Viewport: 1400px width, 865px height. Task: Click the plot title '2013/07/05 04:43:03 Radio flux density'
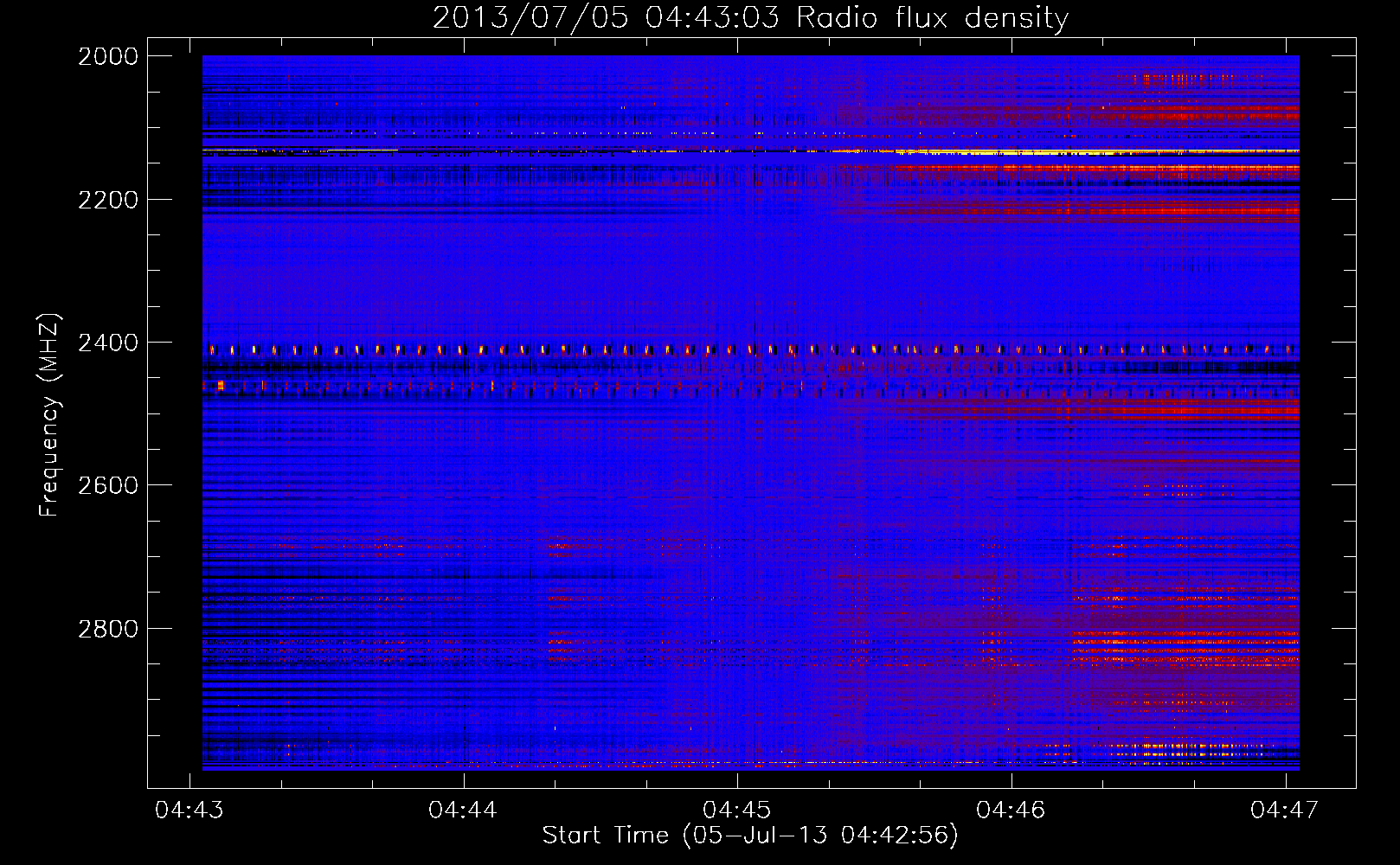(x=750, y=18)
